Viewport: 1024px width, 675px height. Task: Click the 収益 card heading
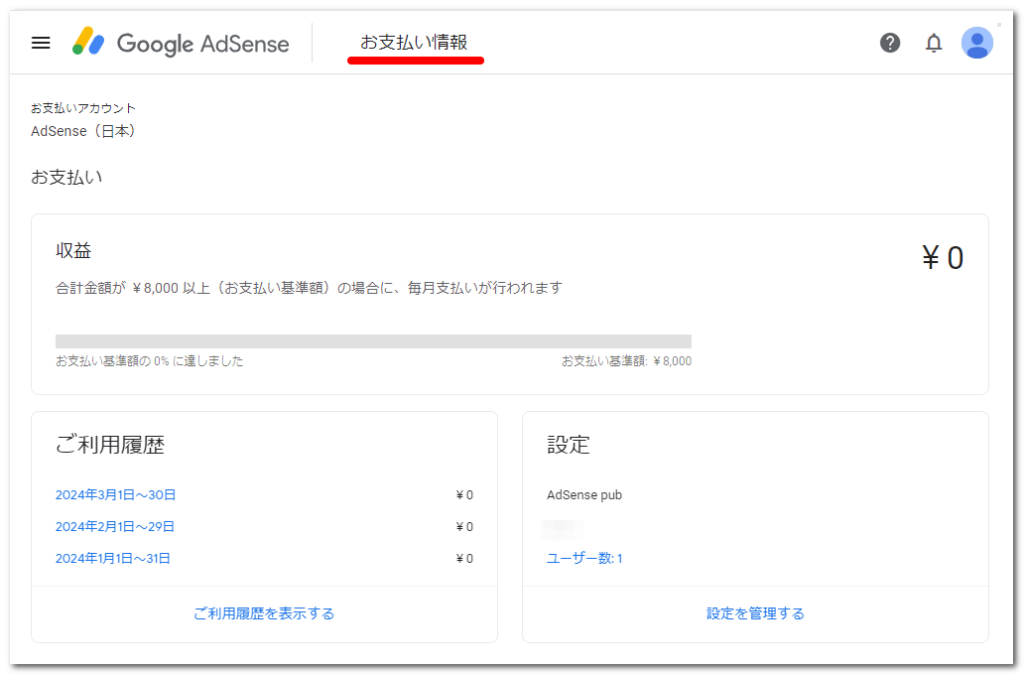[74, 251]
